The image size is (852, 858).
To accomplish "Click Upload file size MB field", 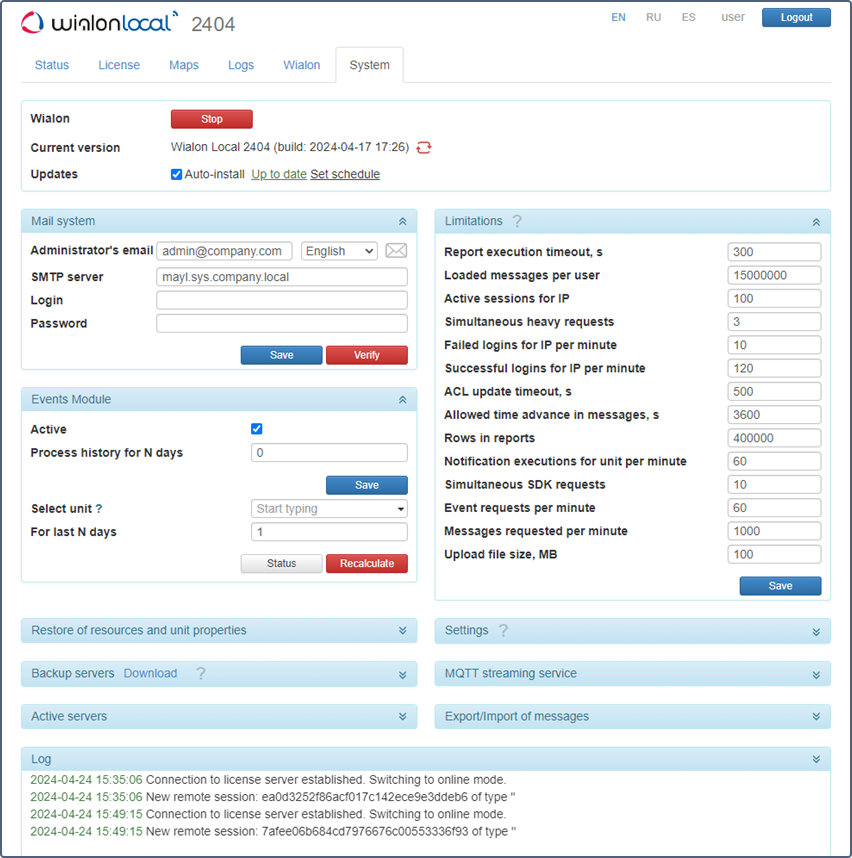I will coord(774,554).
